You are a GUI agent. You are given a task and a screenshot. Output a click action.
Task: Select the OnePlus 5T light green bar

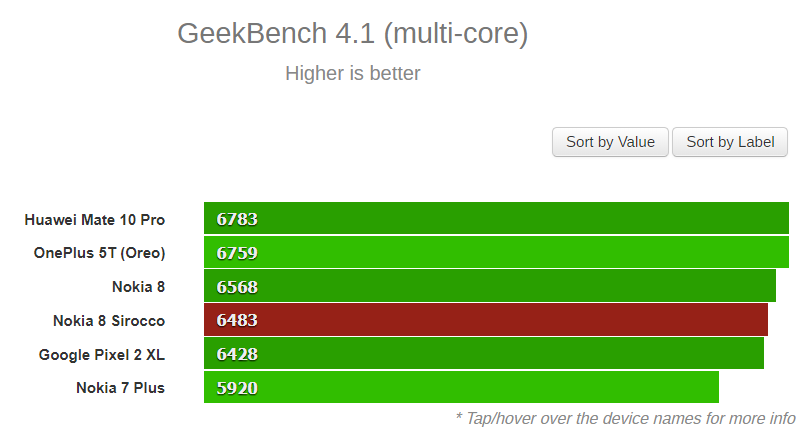pos(496,252)
